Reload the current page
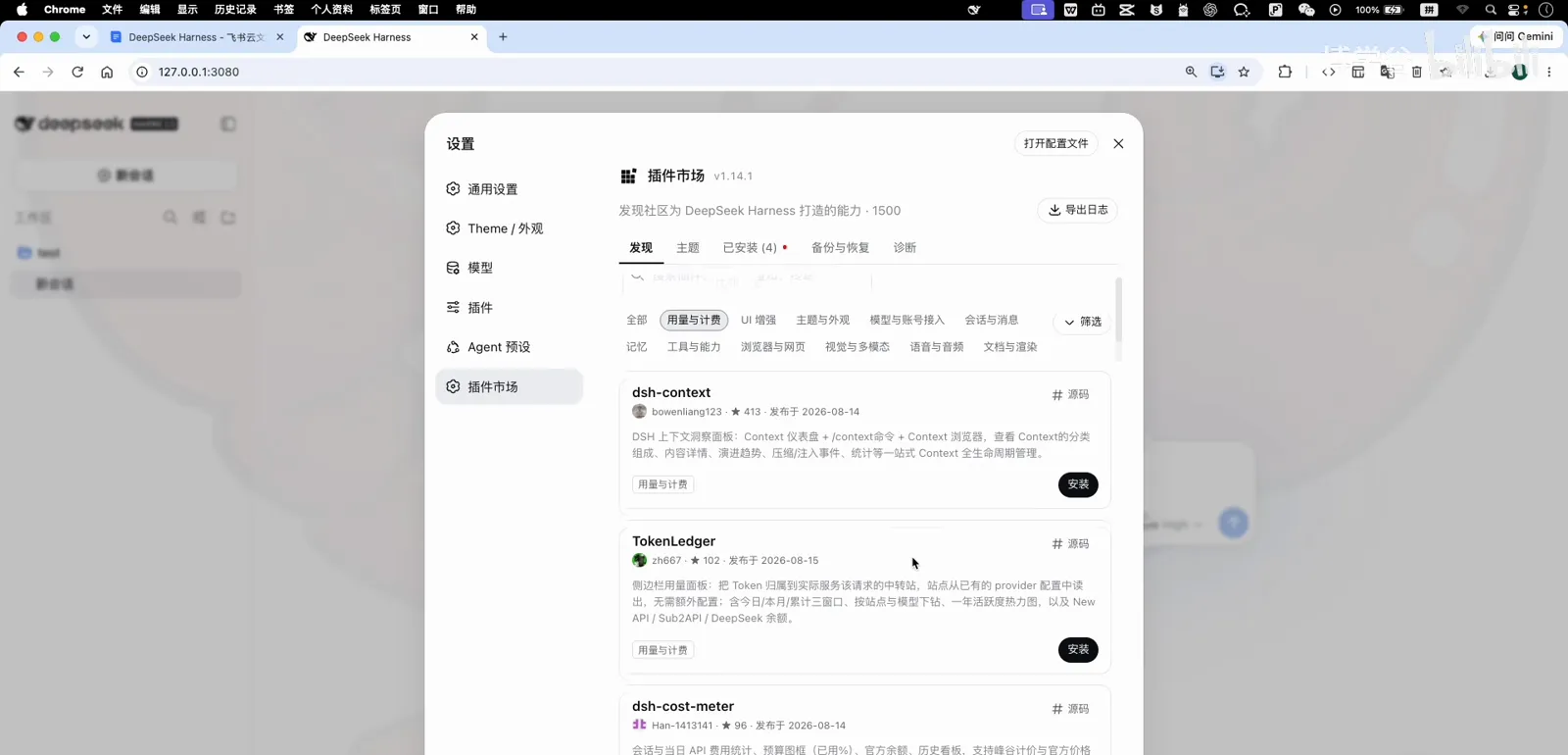 coord(77,72)
